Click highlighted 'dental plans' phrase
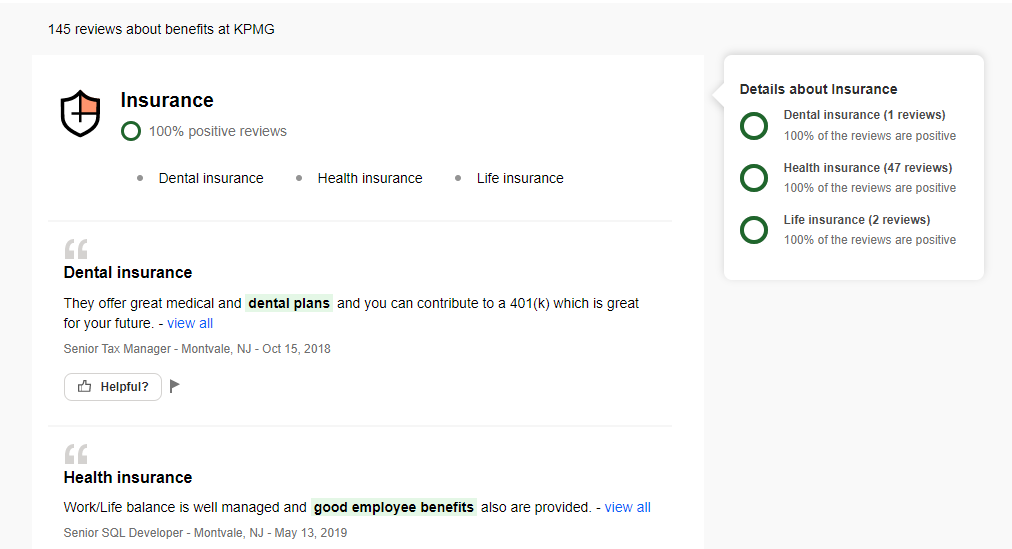This screenshot has width=1012, height=549. 289,303
